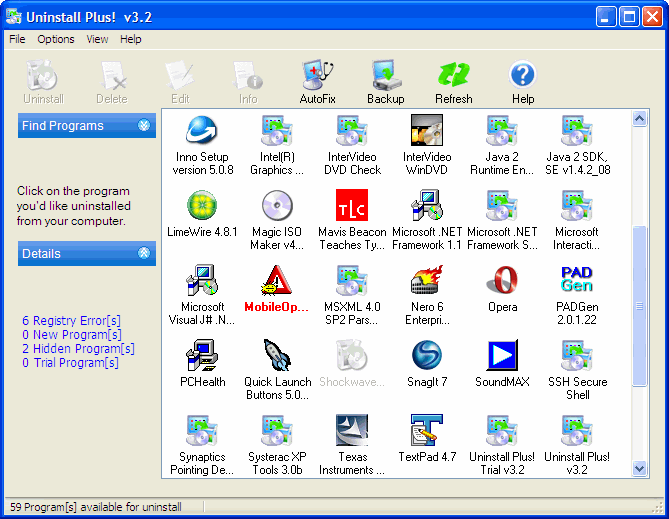Open the View menu
The height and width of the screenshot is (519, 669).
[x=97, y=39]
